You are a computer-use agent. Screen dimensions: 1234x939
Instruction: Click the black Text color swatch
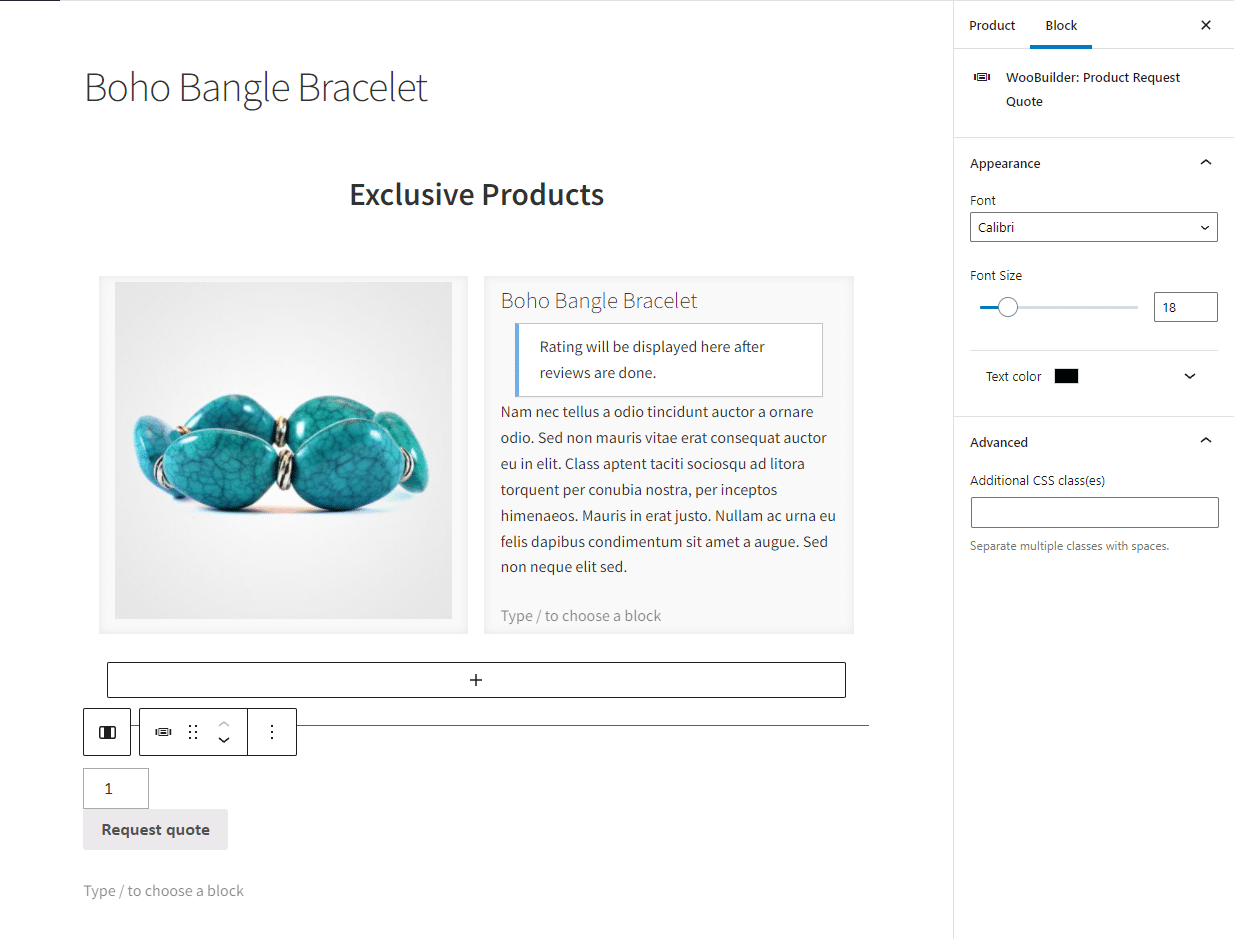[x=1066, y=377]
